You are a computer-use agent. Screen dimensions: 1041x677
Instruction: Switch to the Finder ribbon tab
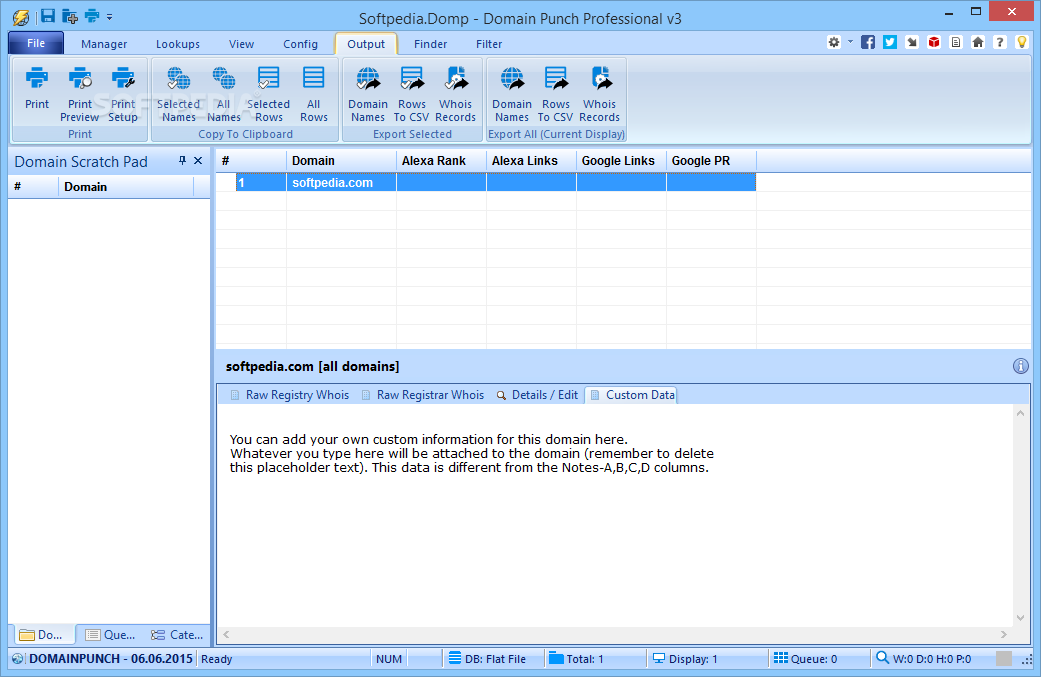point(430,44)
